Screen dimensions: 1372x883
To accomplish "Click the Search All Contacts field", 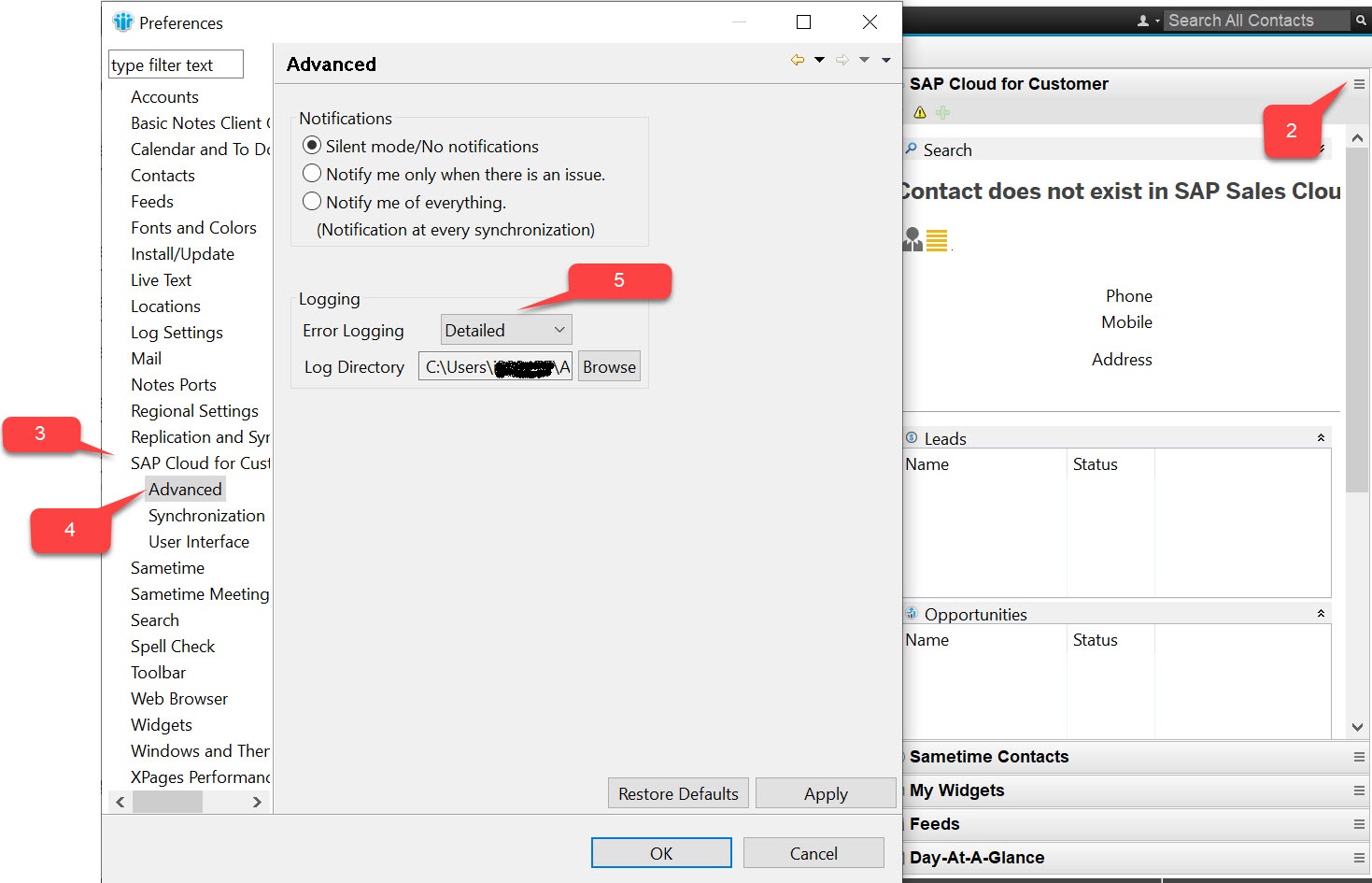I will [1257, 21].
